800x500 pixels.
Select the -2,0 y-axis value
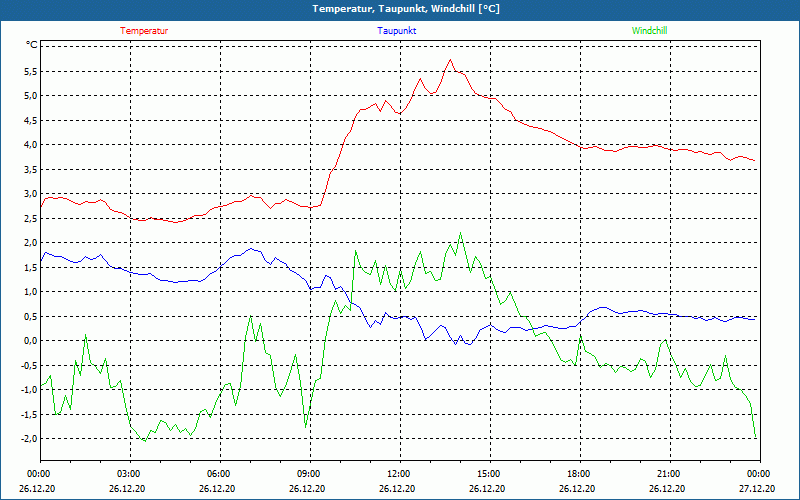[30, 439]
